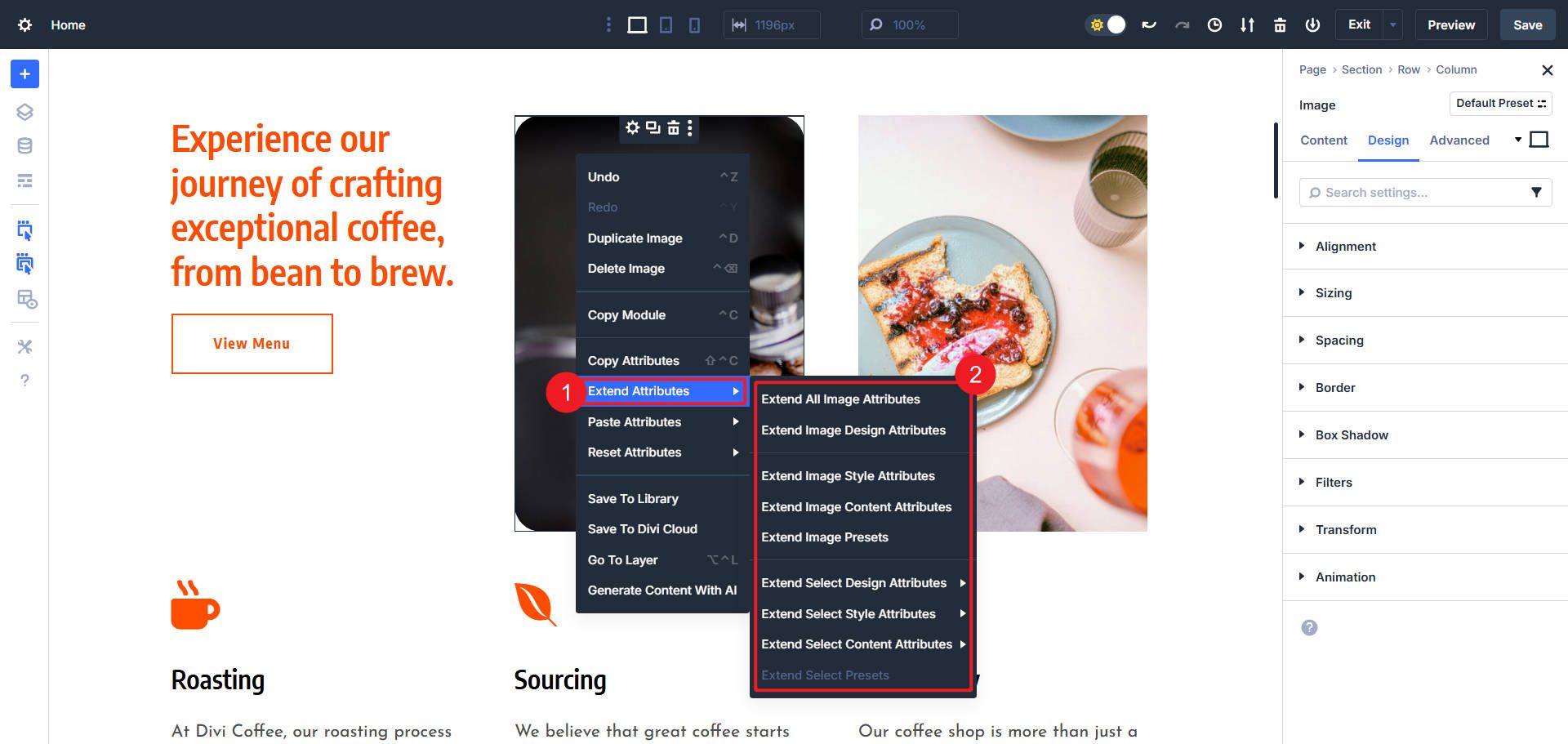
Task: Click the View Menu button
Action: coord(252,343)
